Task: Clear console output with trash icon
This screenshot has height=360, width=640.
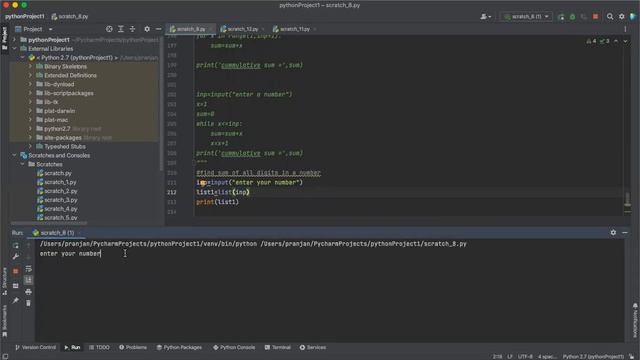Action: coord(28,303)
